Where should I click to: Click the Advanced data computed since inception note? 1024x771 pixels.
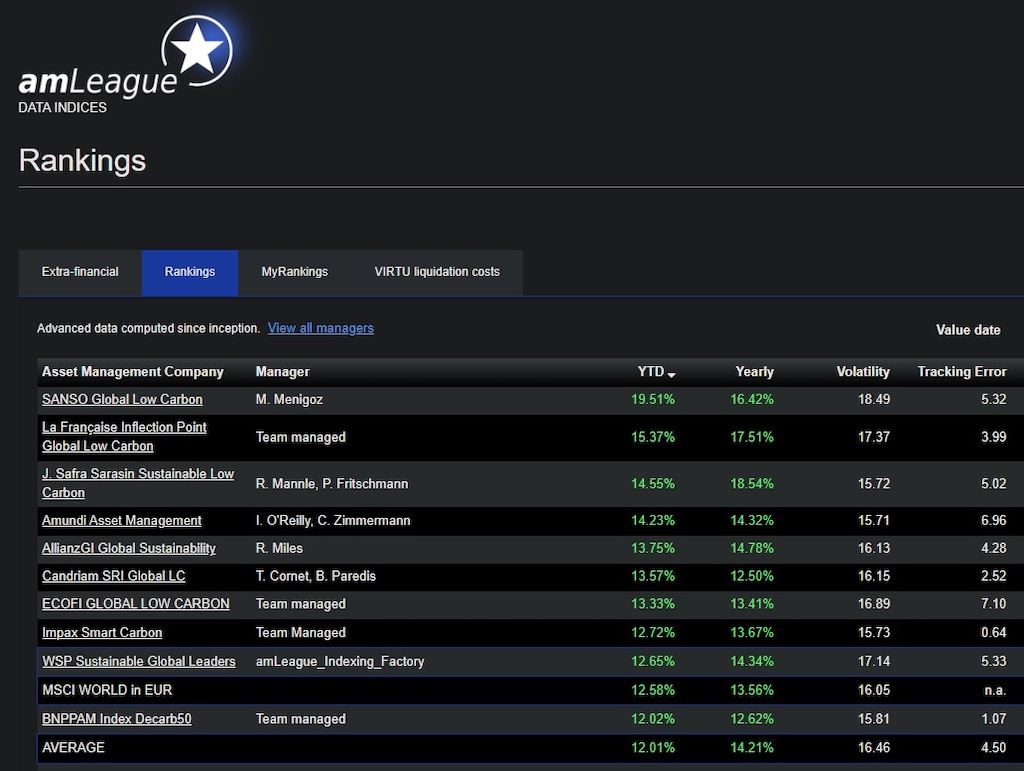148,328
